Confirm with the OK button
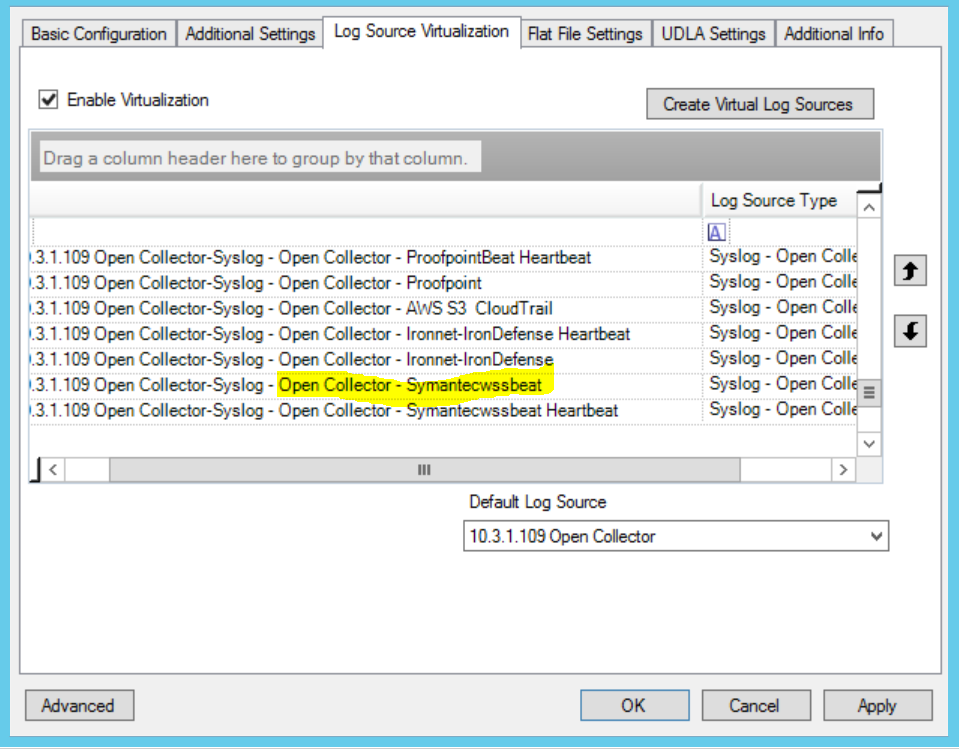The image size is (959, 749). [x=633, y=705]
